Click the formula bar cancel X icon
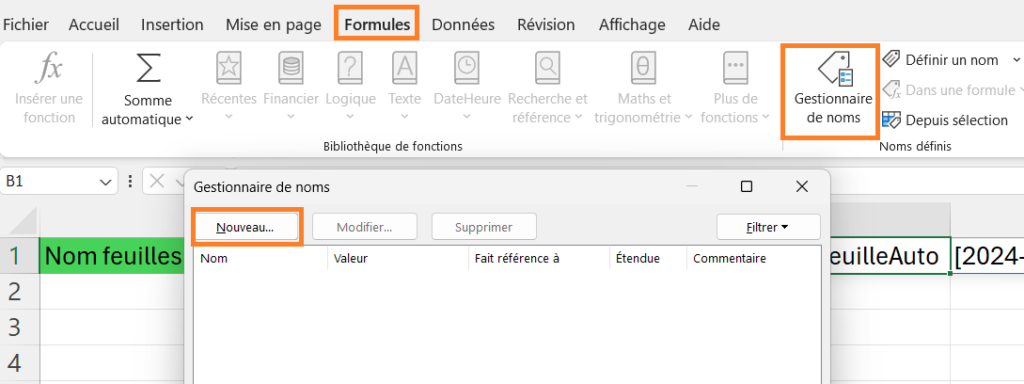Image resolution: width=1024 pixels, height=384 pixels. (x=157, y=182)
